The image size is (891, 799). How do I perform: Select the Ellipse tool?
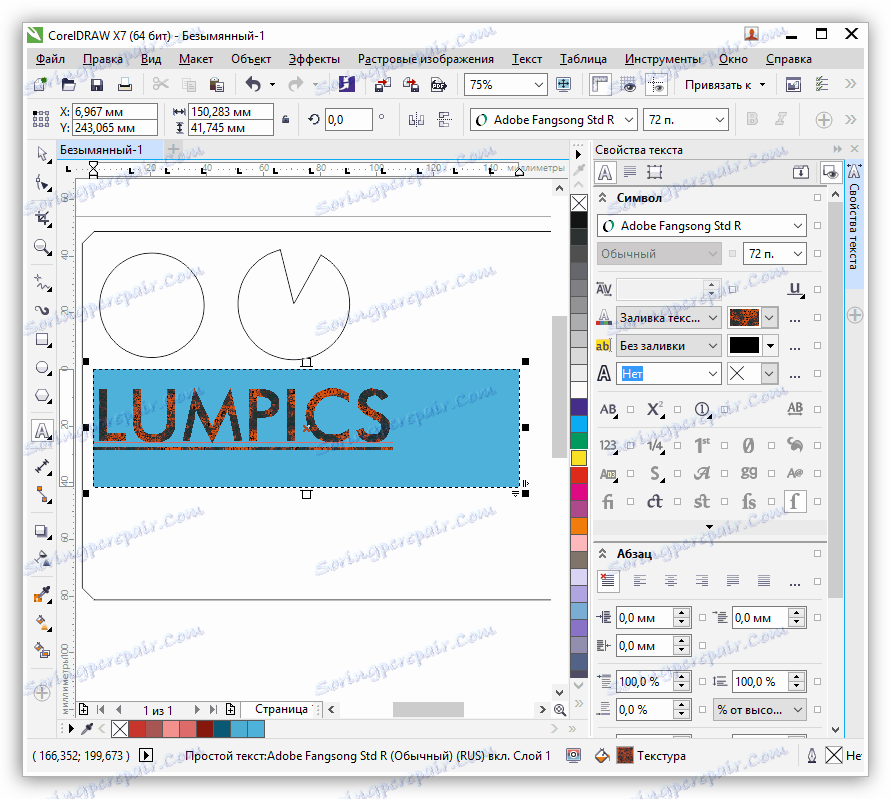(x=43, y=368)
